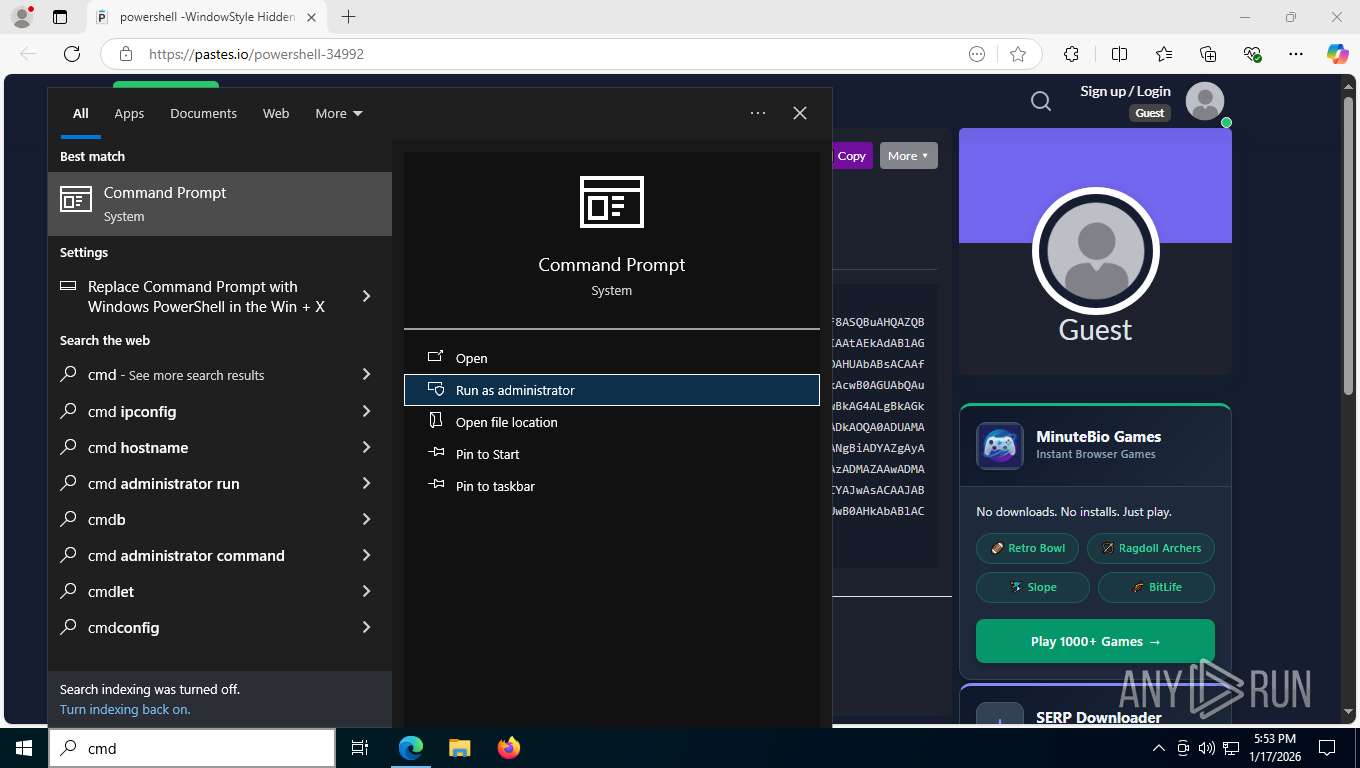Click the Copy paste button
This screenshot has height=768, width=1360.
(851, 155)
